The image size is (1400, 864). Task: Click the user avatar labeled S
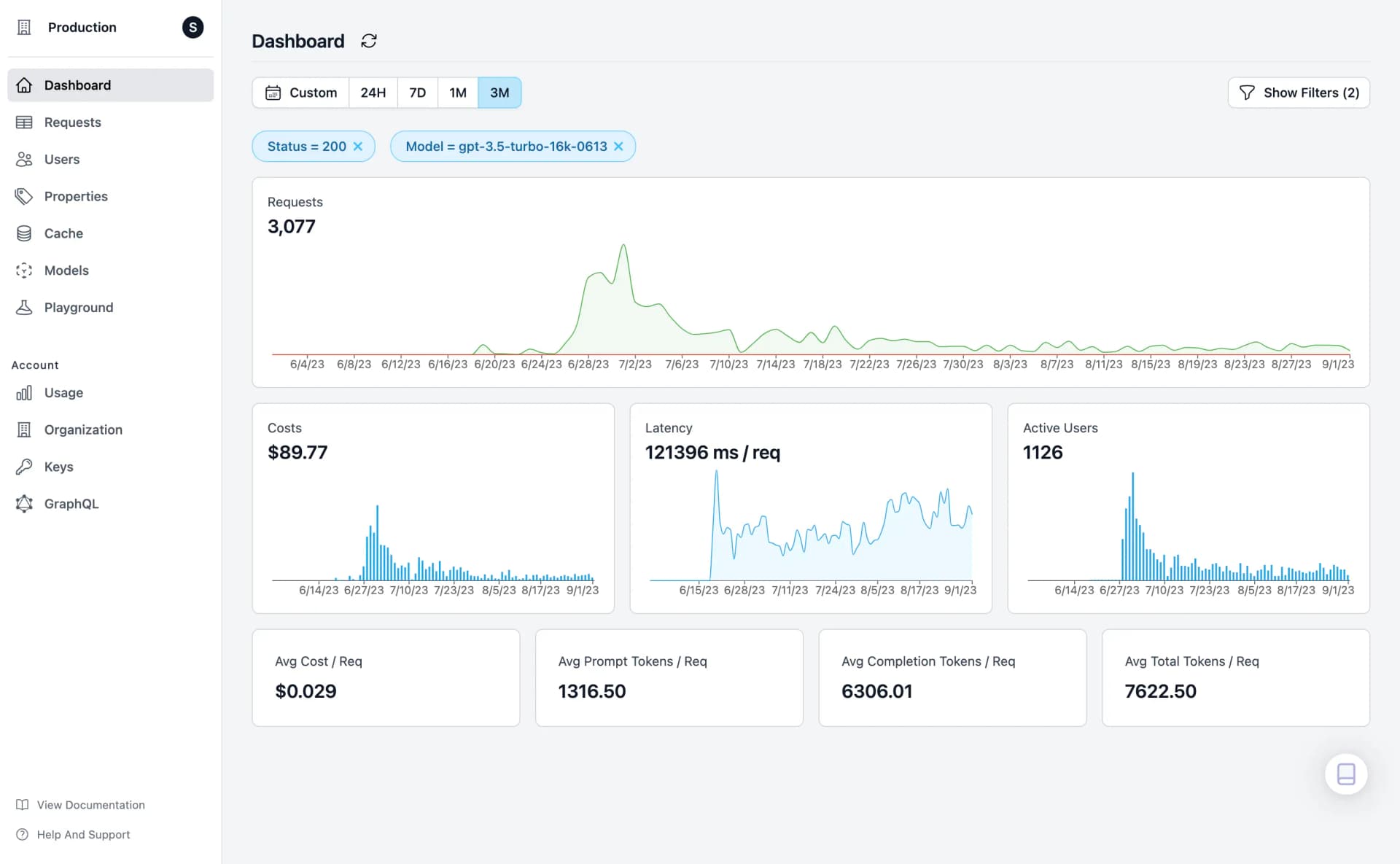click(192, 28)
